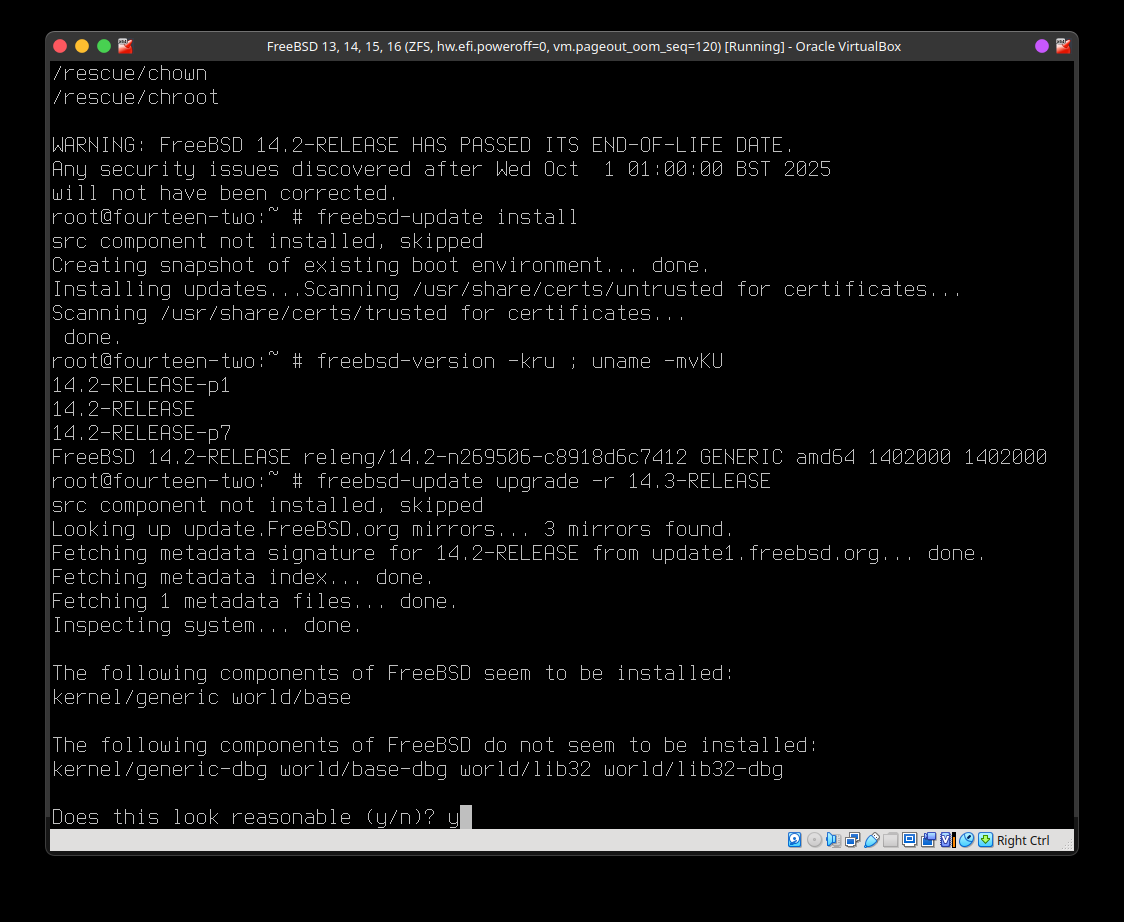Click the hard disk activity indicator

[795, 840]
